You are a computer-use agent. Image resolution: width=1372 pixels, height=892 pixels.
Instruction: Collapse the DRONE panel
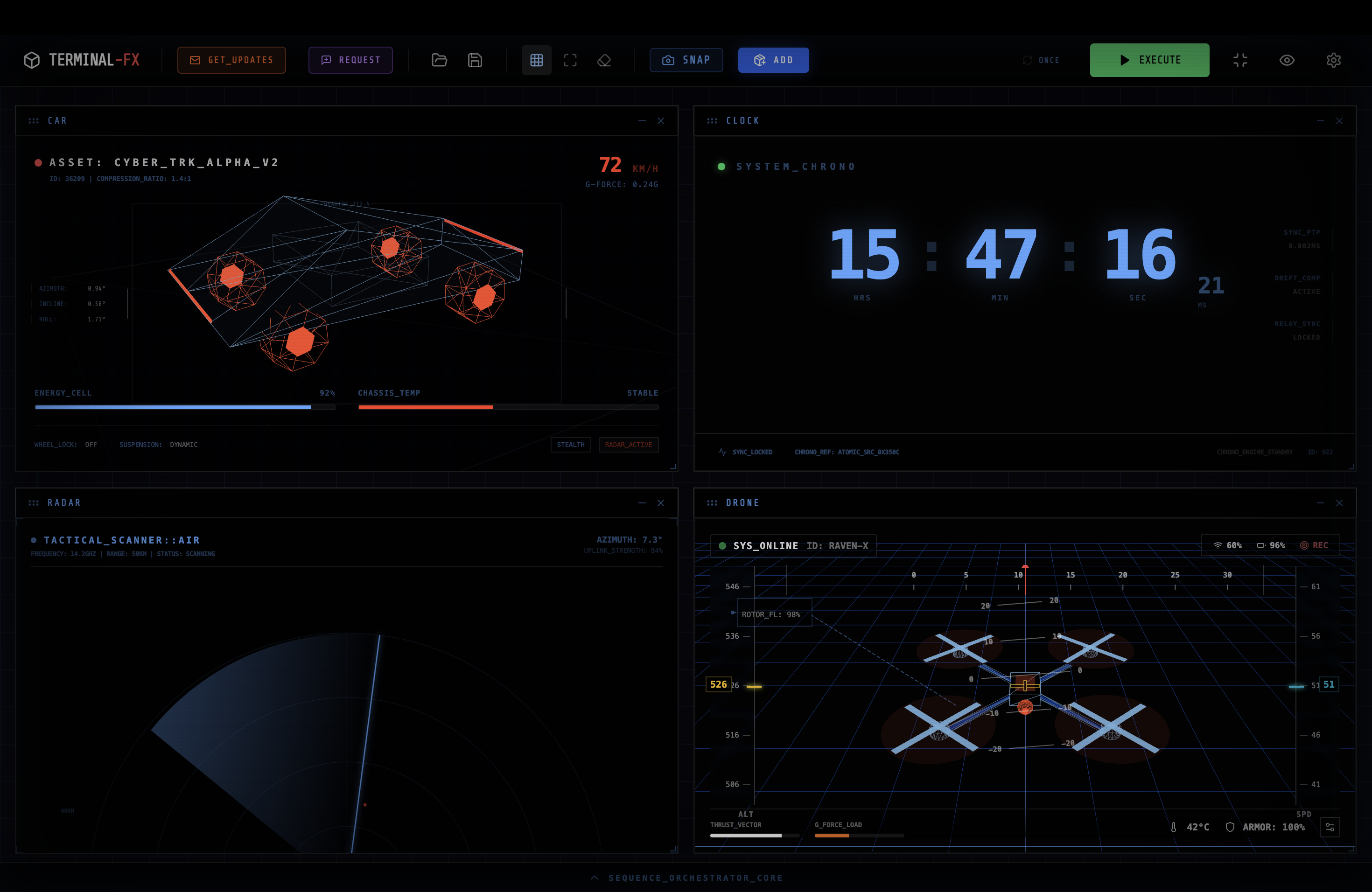click(1321, 502)
